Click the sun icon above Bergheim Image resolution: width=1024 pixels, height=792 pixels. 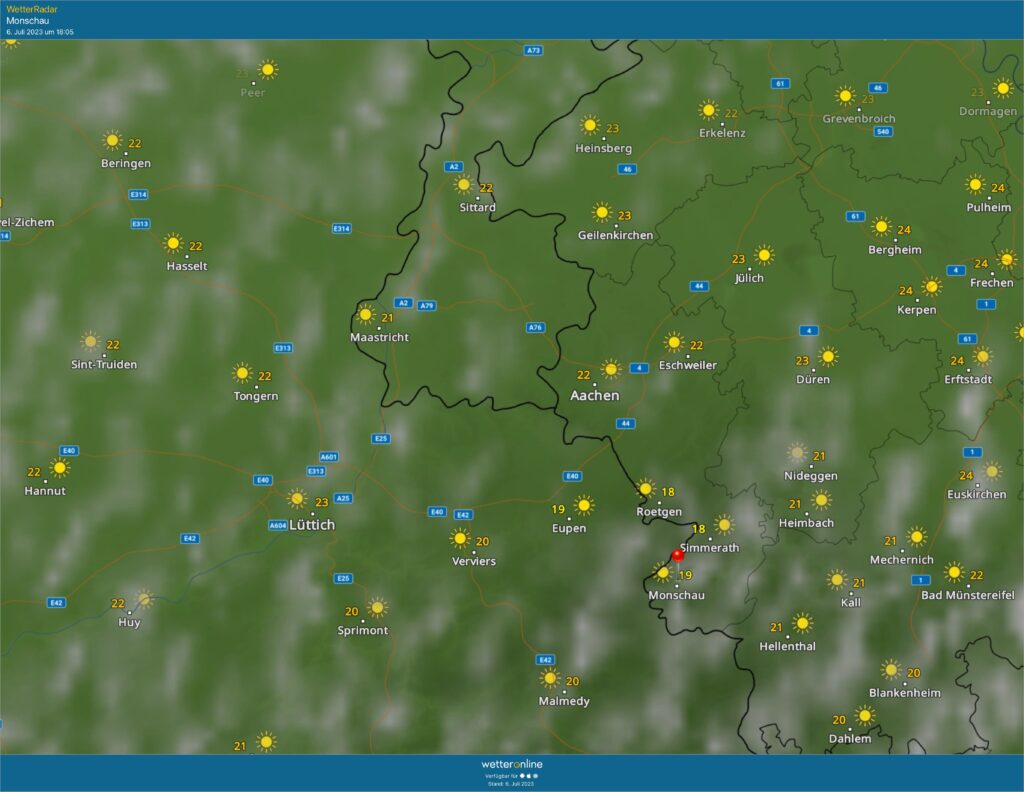881,227
